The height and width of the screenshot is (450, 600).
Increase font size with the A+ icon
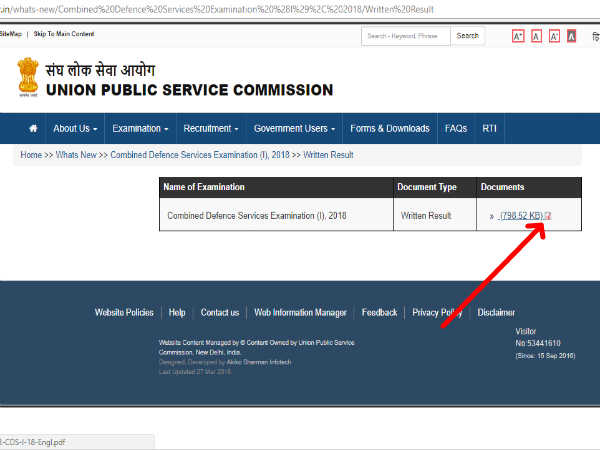[x=518, y=36]
